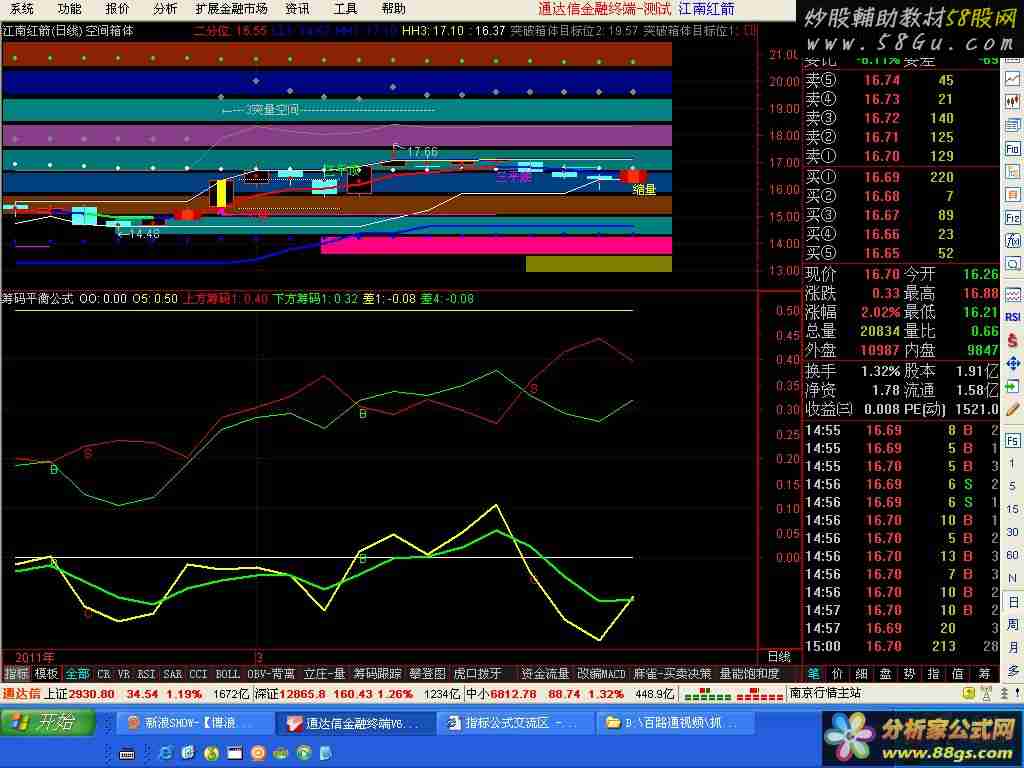This screenshot has height=768, width=1024.
Task: Select the 模板 tab at bottom
Action: (46, 673)
